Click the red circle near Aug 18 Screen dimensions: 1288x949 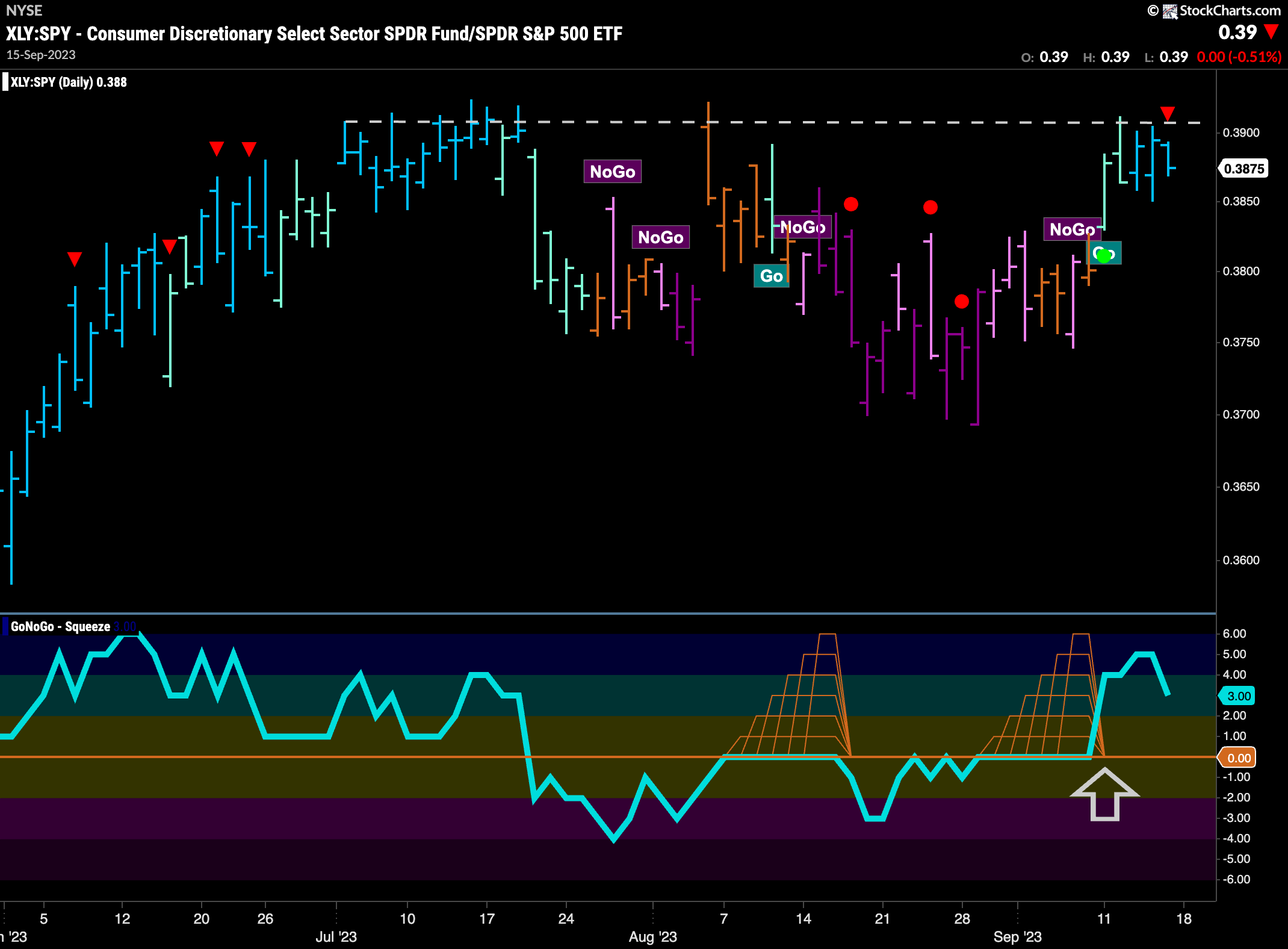[x=850, y=204]
